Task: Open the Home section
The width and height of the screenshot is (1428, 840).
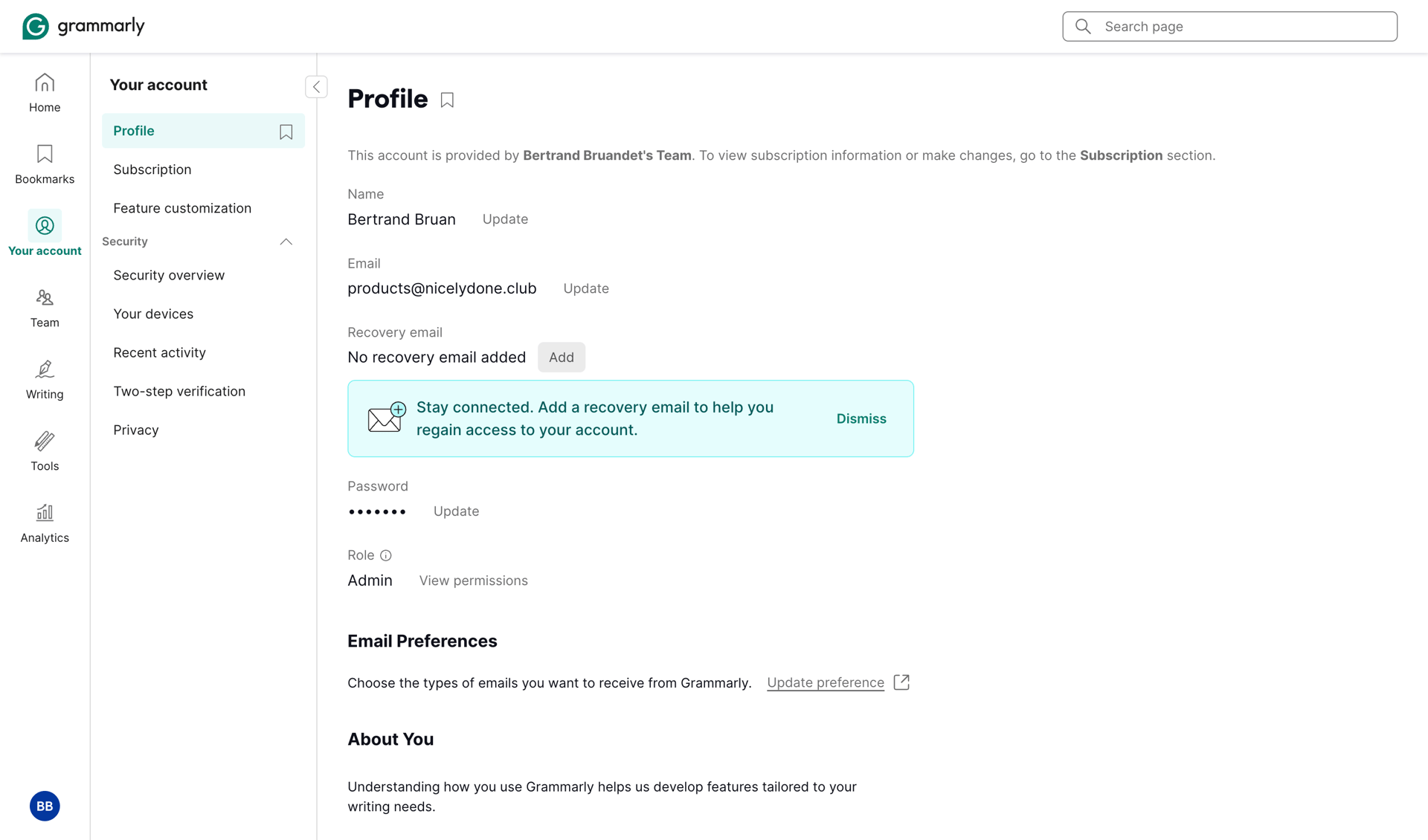Action: tap(44, 92)
